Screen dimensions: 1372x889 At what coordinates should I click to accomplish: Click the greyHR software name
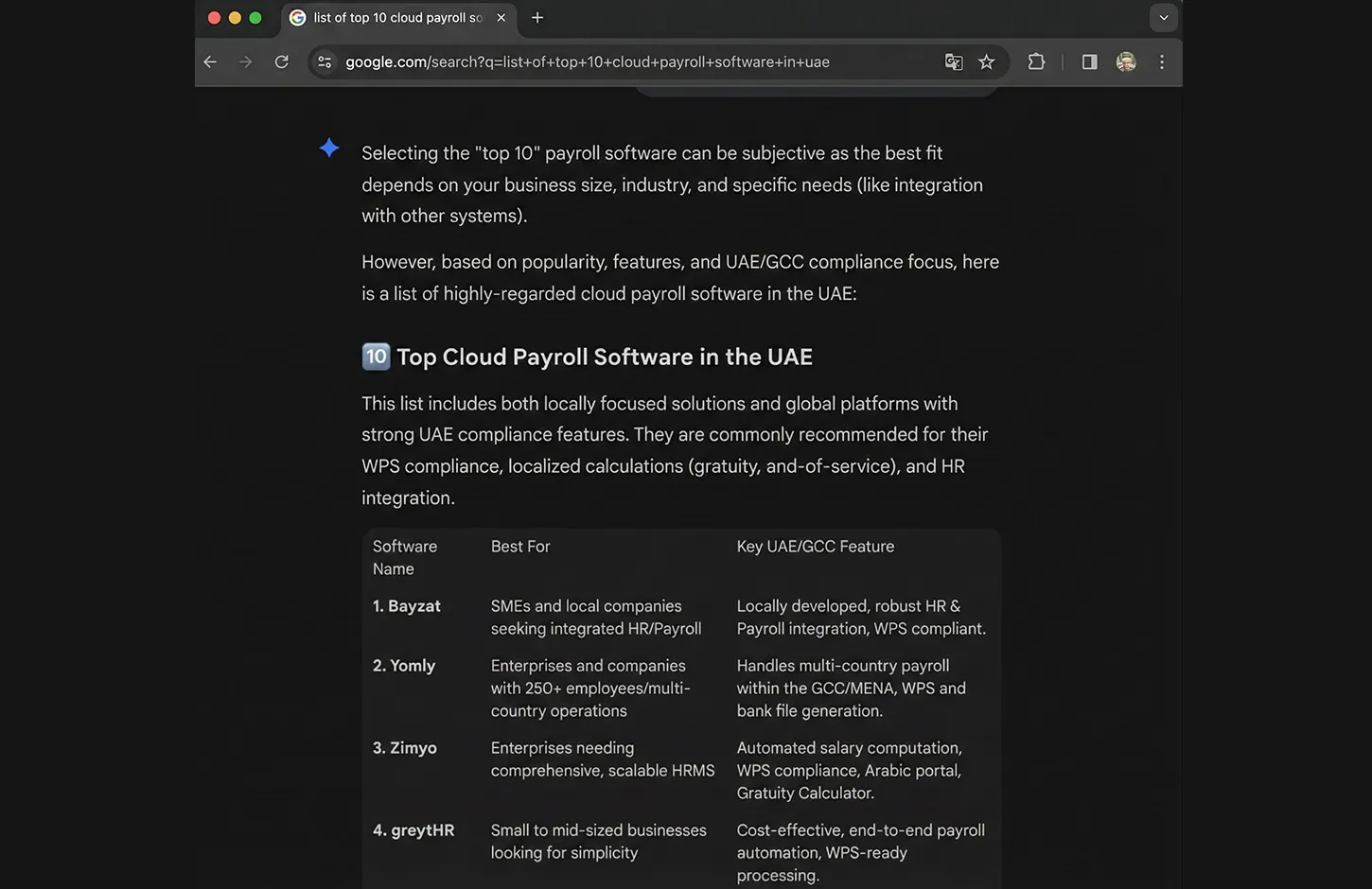tap(422, 830)
